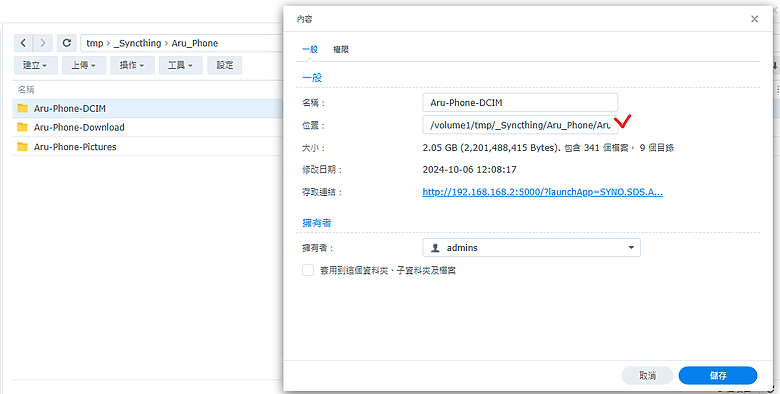Click the Aru-Phone-DCIM folder icon
780x394 pixels.
coord(22,108)
